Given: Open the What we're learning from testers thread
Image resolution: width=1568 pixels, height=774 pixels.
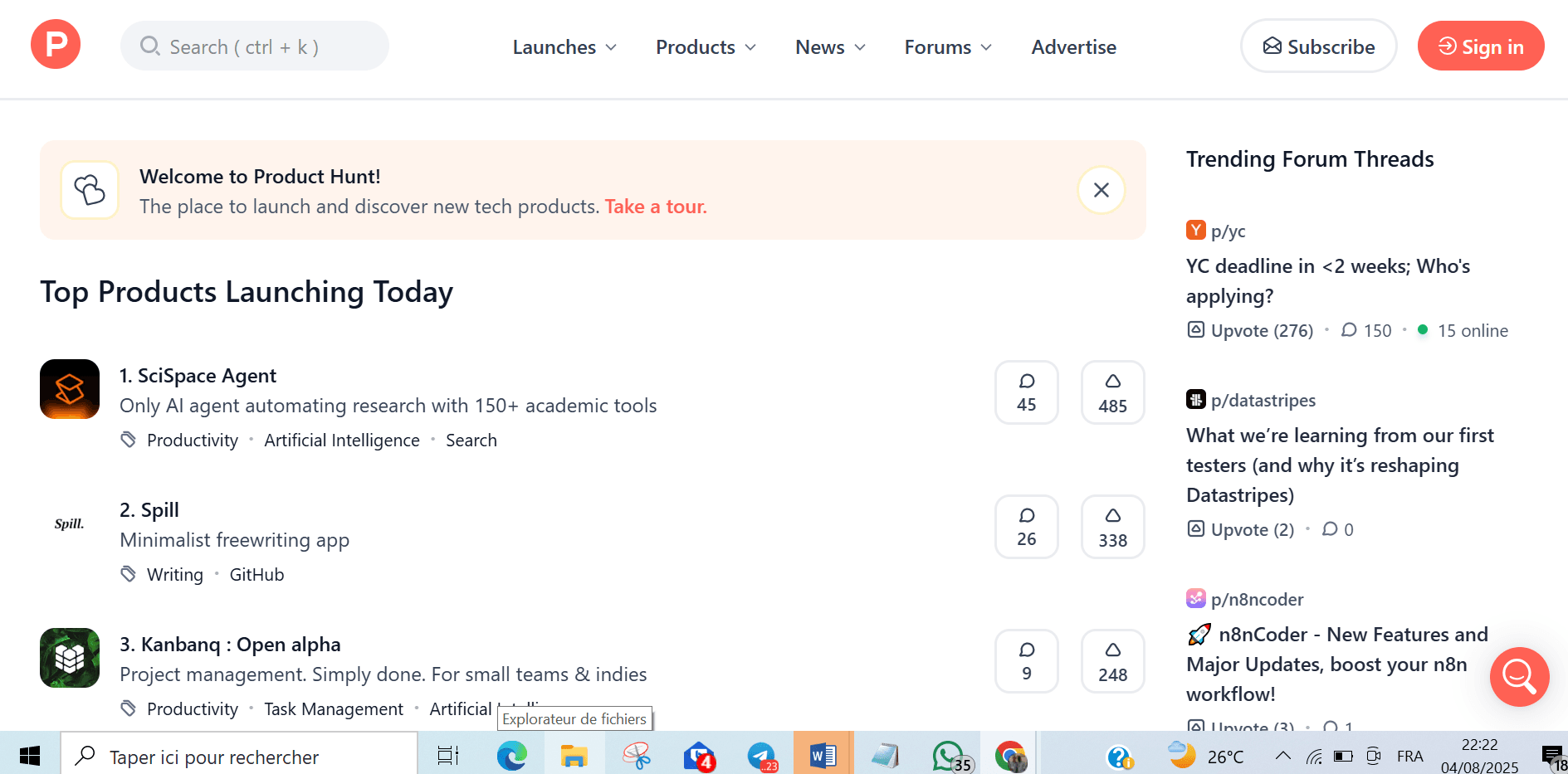Looking at the screenshot, I should click(x=1340, y=465).
